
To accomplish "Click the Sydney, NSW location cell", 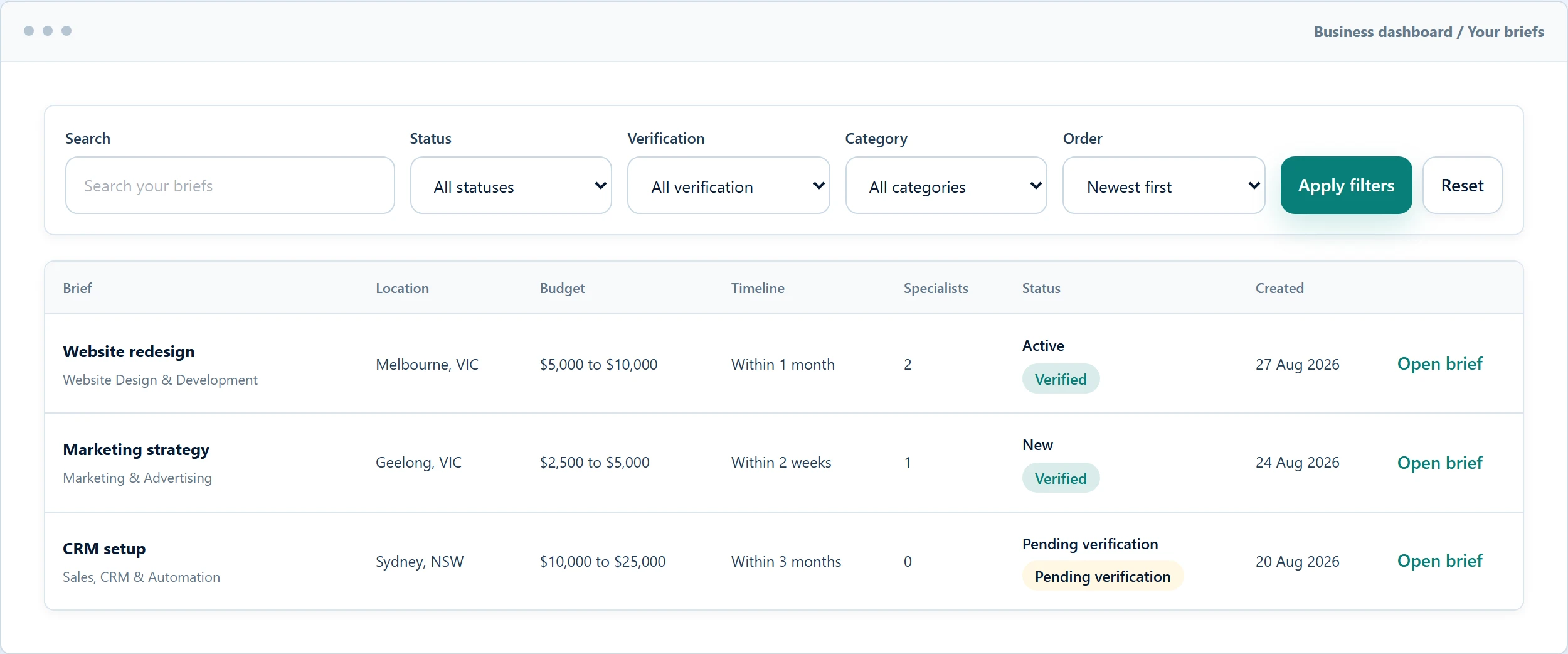I will [420, 561].
